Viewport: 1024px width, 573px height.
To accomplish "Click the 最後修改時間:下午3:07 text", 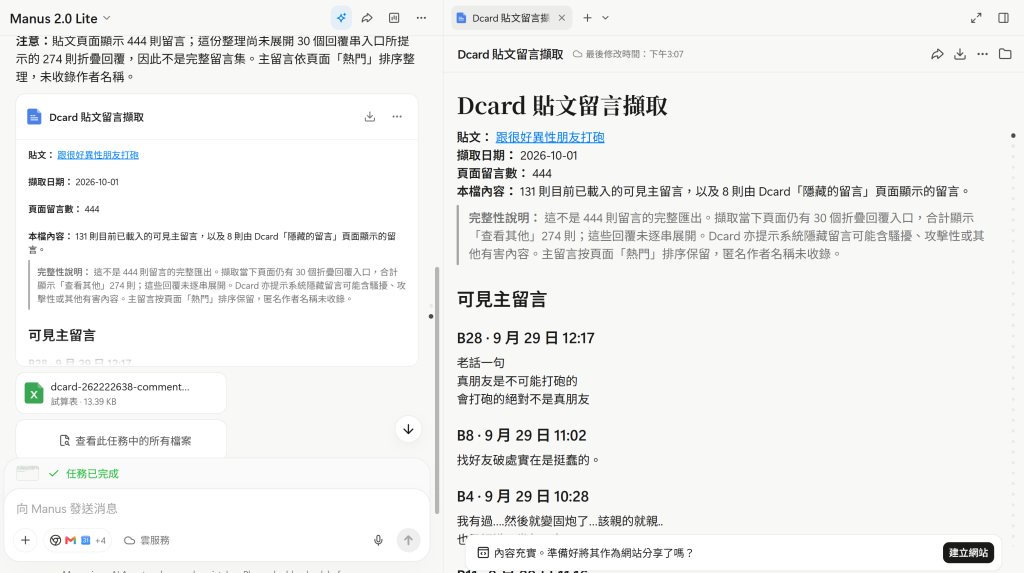I will tap(634, 54).
